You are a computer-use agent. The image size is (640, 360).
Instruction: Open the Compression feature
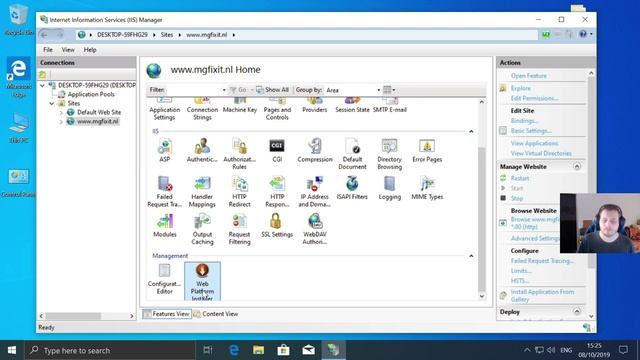[x=315, y=150]
